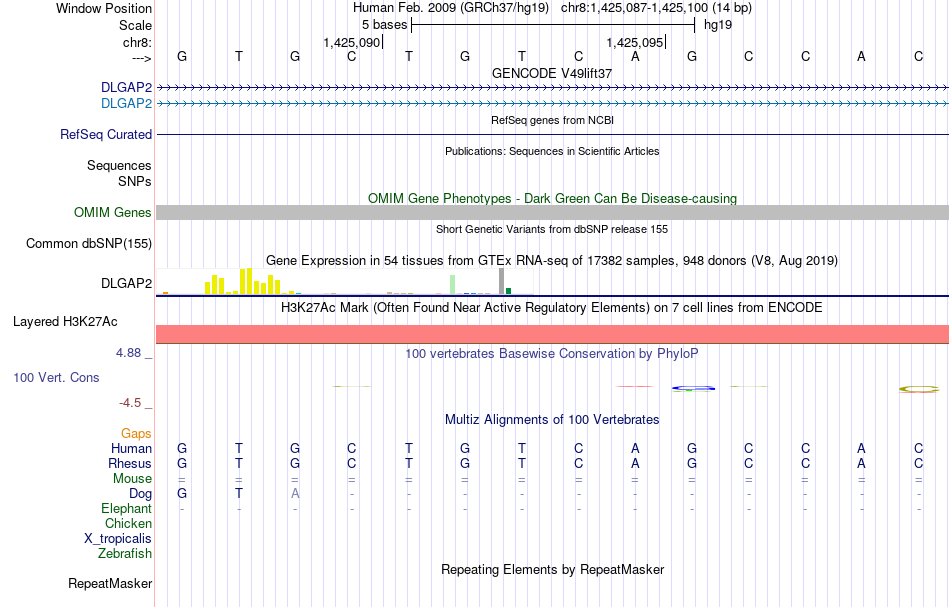This screenshot has height=607, width=950.
Task: Click the Scale track label
Action: [135, 25]
